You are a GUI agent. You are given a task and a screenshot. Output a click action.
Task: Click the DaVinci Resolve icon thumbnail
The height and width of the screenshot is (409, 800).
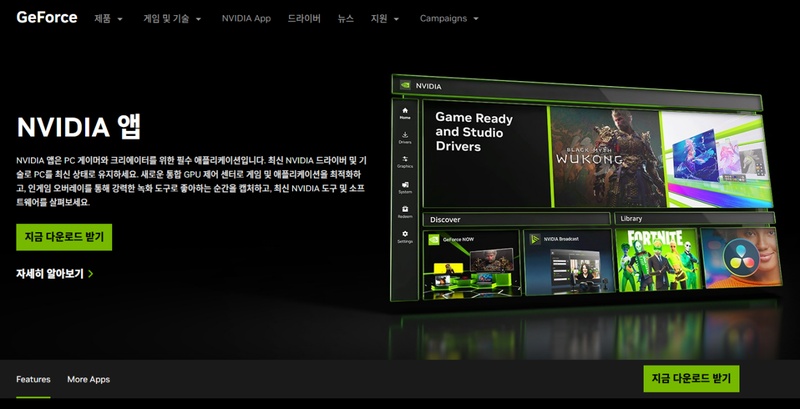(x=738, y=258)
